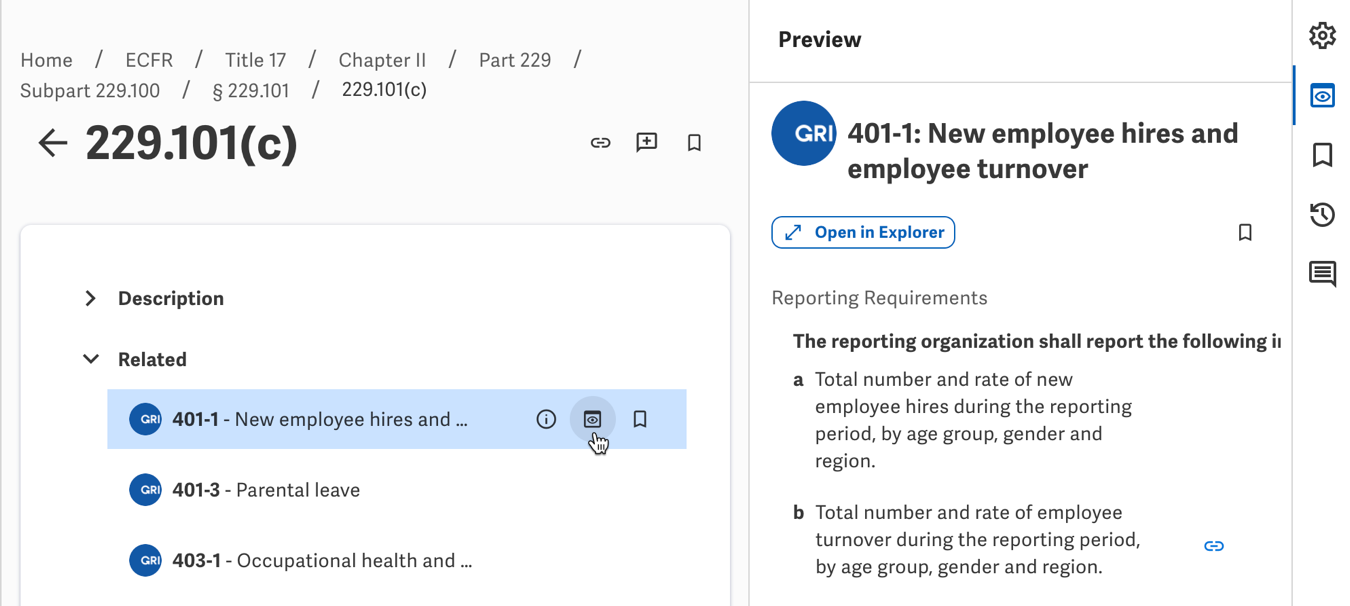Click requirement a about new employee hires
The width and height of the screenshot is (1350, 606).
click(x=973, y=420)
